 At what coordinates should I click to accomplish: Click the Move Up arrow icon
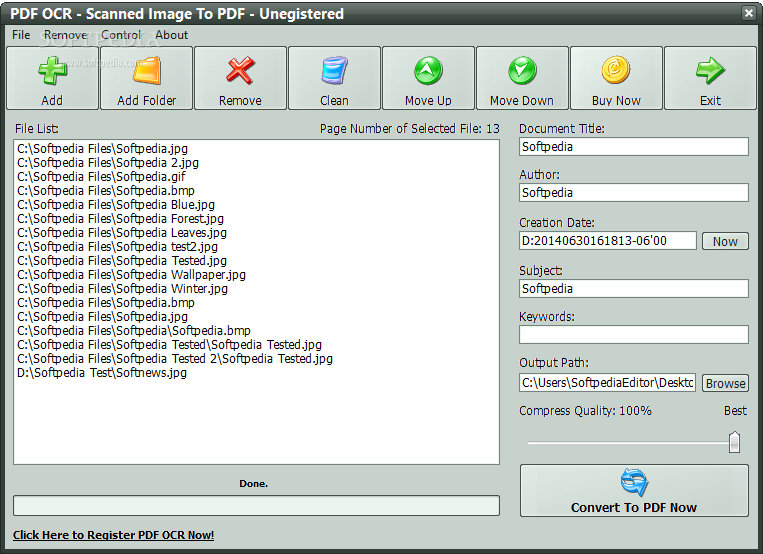coord(428,71)
